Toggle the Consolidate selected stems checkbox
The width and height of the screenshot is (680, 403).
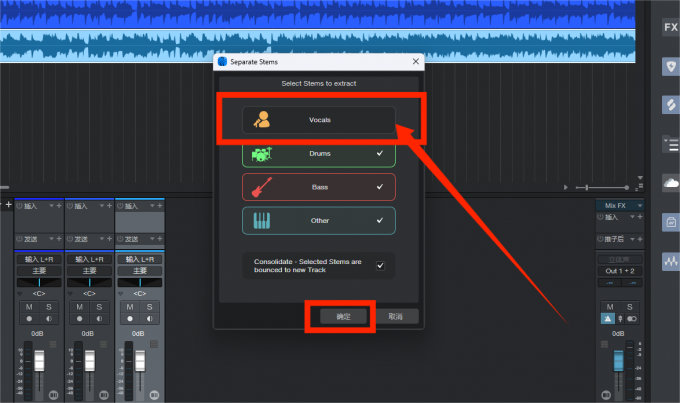[x=380, y=265]
